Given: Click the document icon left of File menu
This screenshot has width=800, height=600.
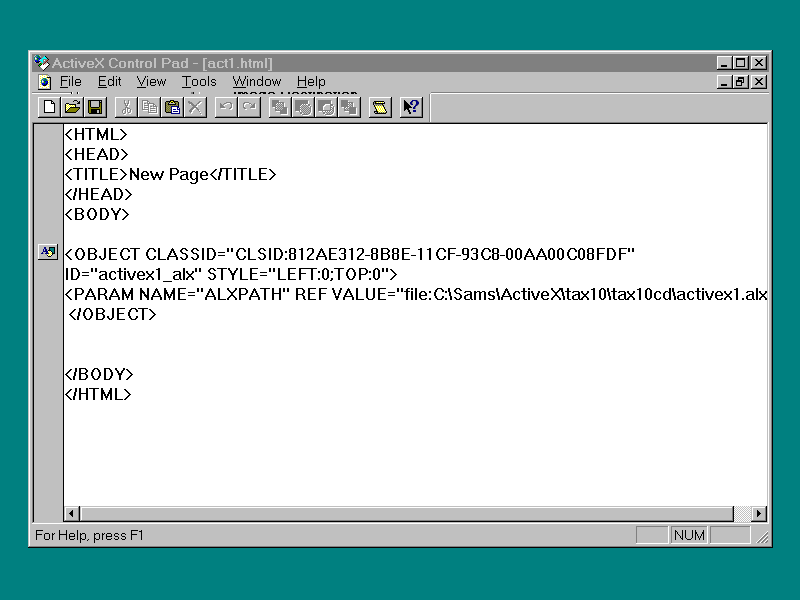Looking at the screenshot, I should 44,82.
